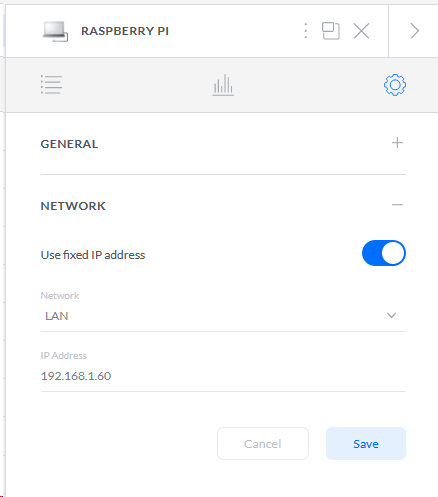Collapse the Network section minus icon
Screen dimensions: 438x497
pos(397,205)
